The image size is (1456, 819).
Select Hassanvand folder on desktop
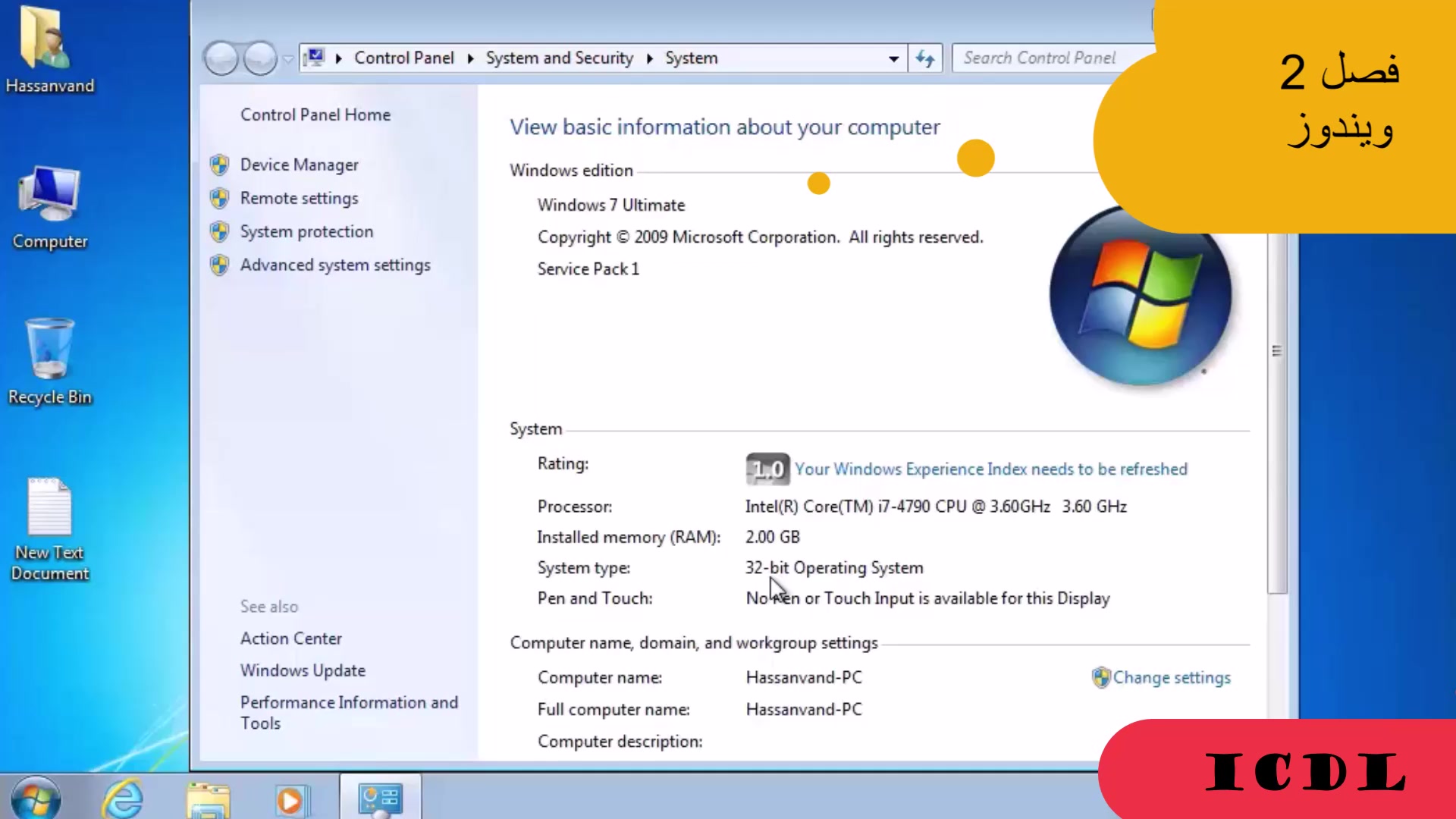[49, 50]
